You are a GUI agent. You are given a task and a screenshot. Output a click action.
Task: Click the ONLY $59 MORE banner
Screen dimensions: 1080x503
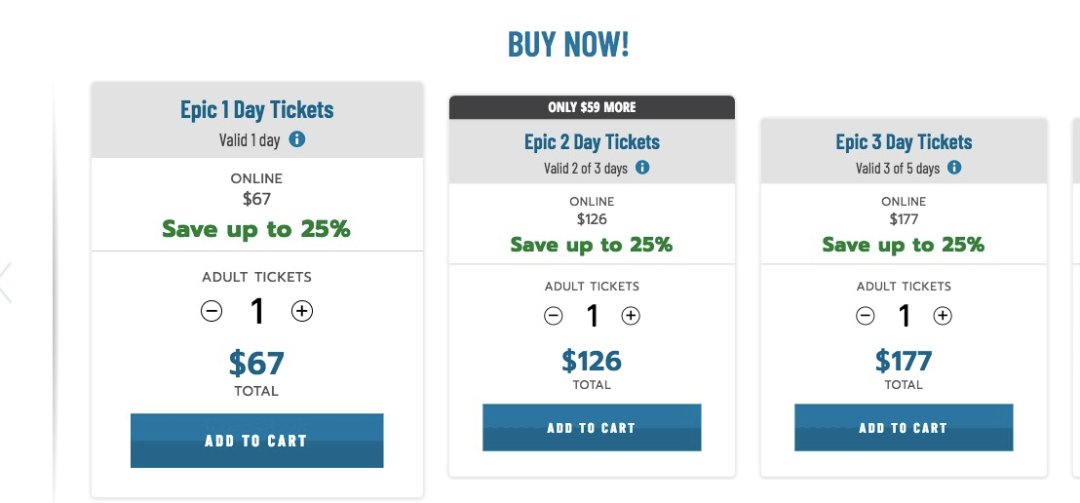point(592,107)
